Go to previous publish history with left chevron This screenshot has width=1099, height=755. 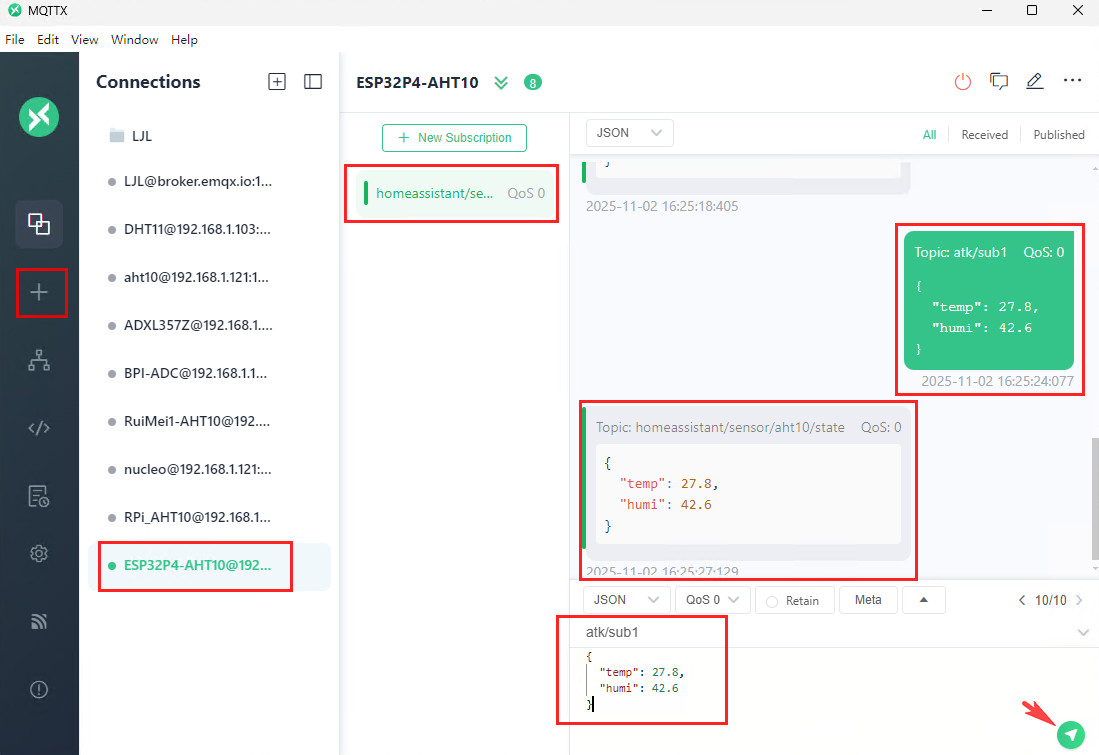coord(1022,600)
